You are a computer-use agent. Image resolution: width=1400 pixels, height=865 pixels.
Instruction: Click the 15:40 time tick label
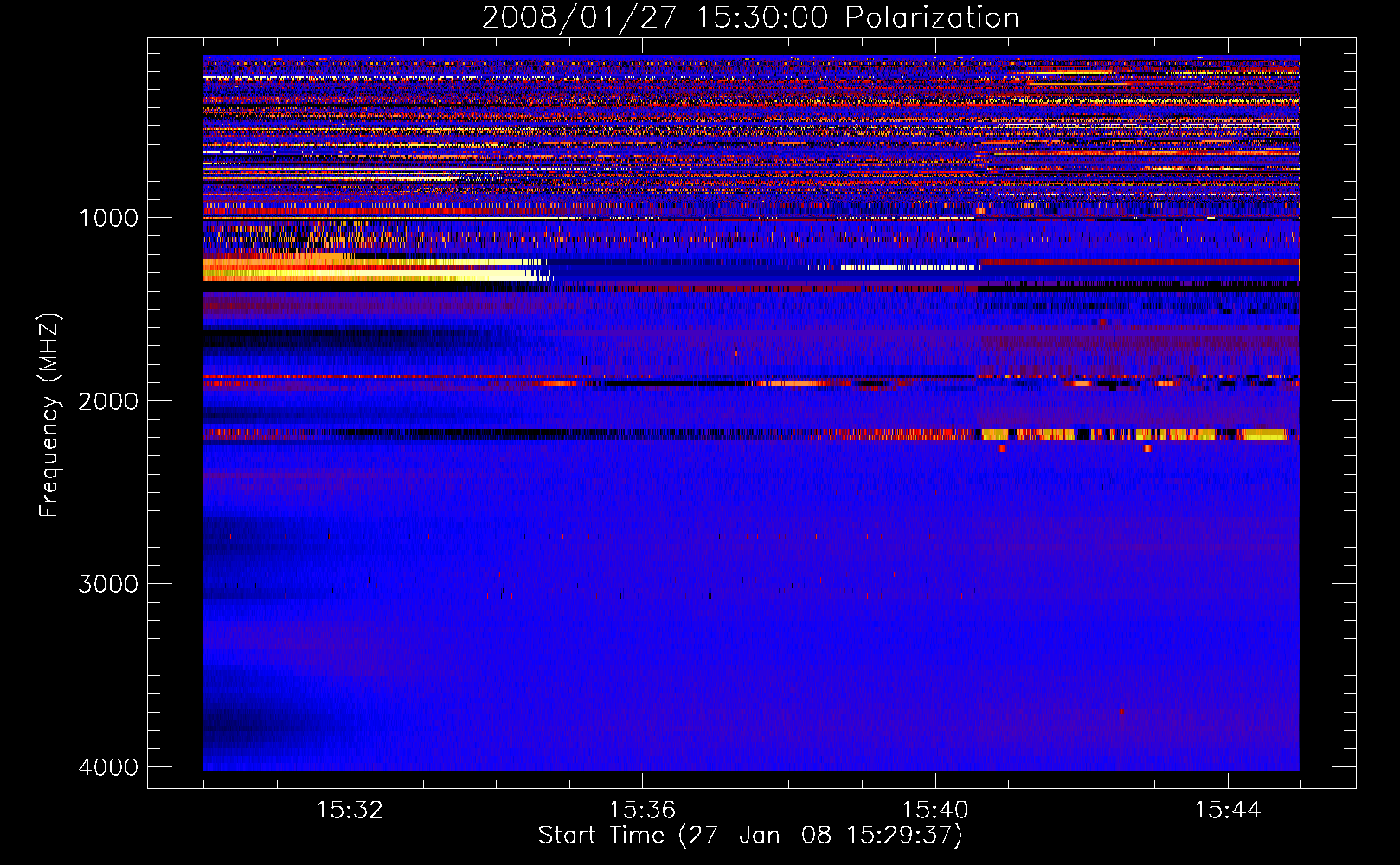(x=935, y=811)
